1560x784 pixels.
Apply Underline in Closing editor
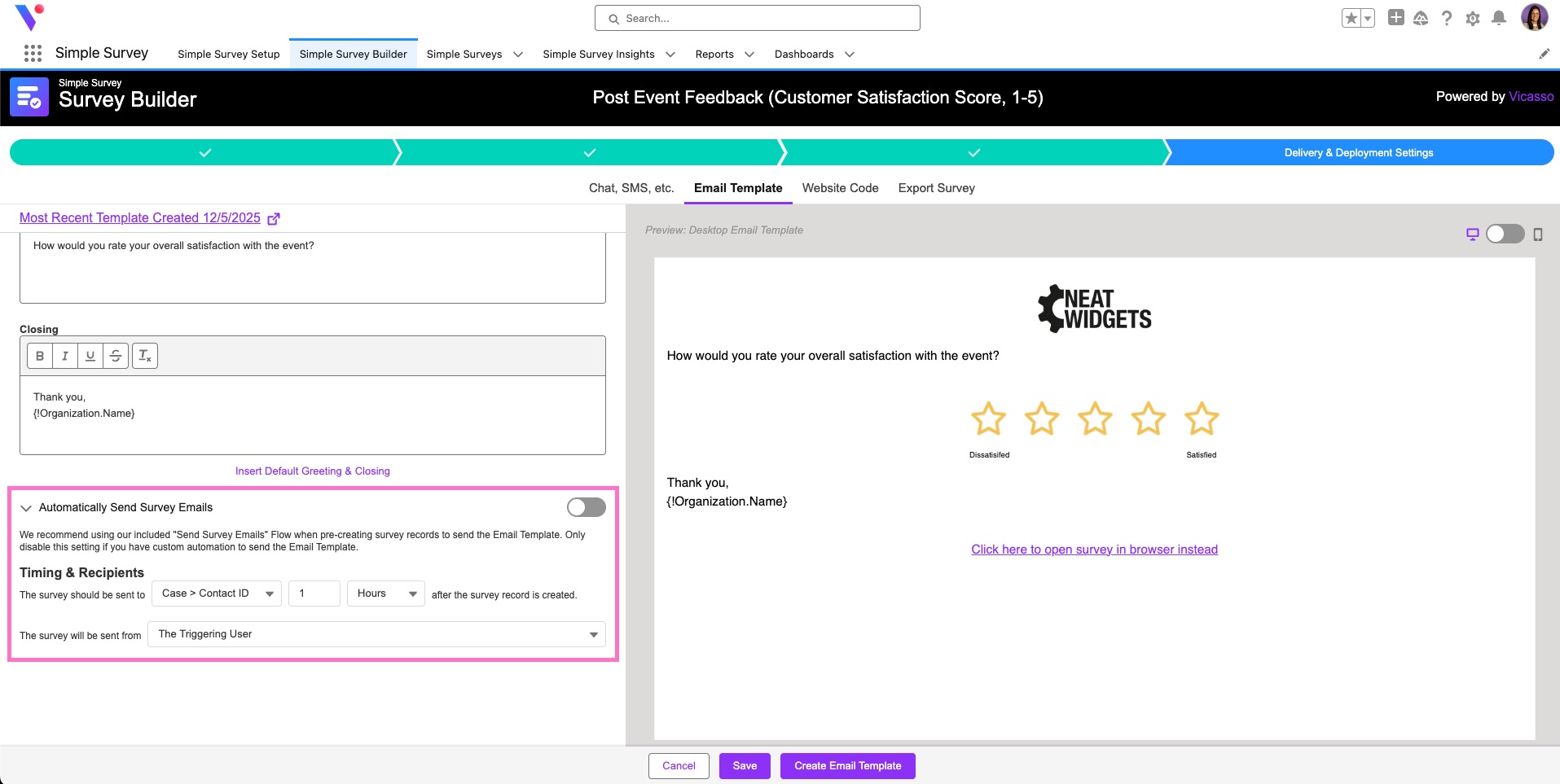[90, 356]
